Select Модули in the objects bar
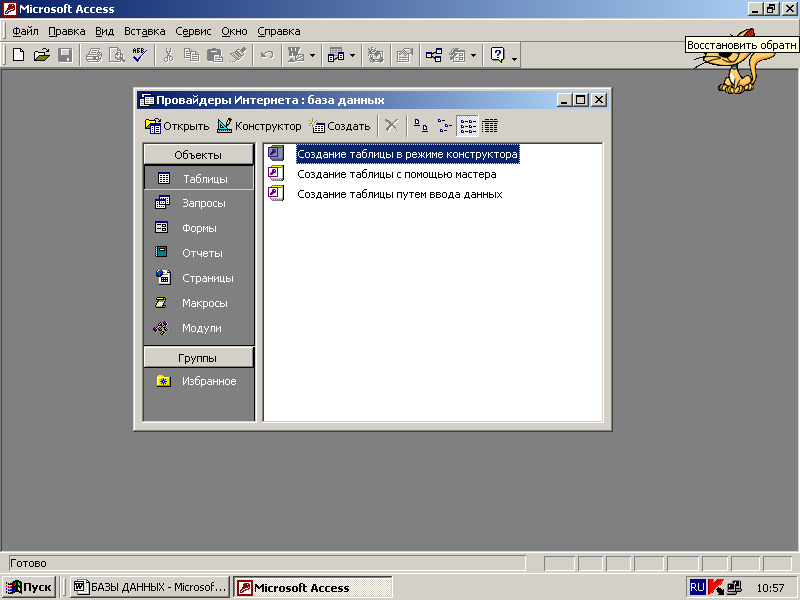Viewport: 800px width, 600px height. pyautogui.click(x=198, y=328)
